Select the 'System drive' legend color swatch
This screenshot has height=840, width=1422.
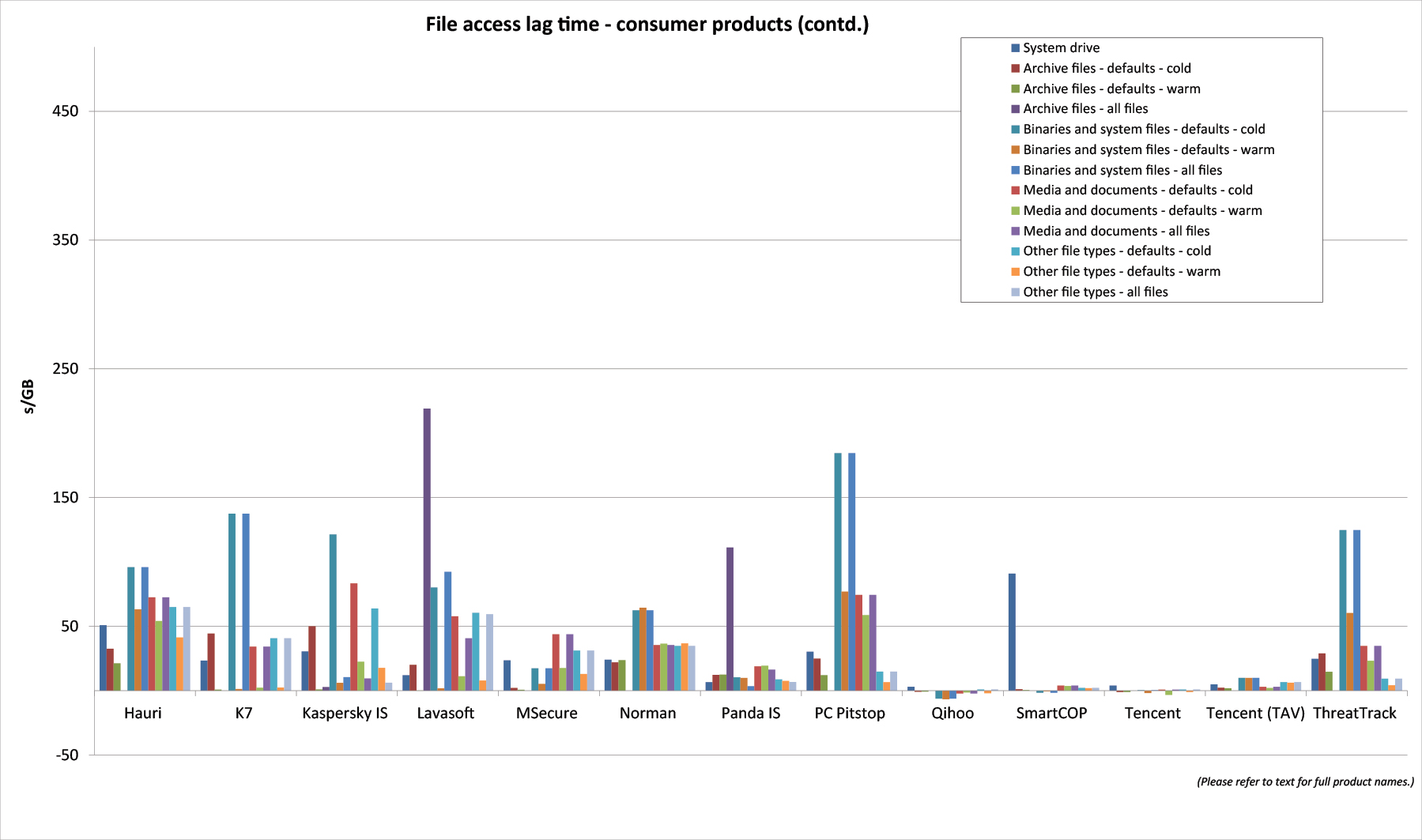pyautogui.click(x=1016, y=48)
